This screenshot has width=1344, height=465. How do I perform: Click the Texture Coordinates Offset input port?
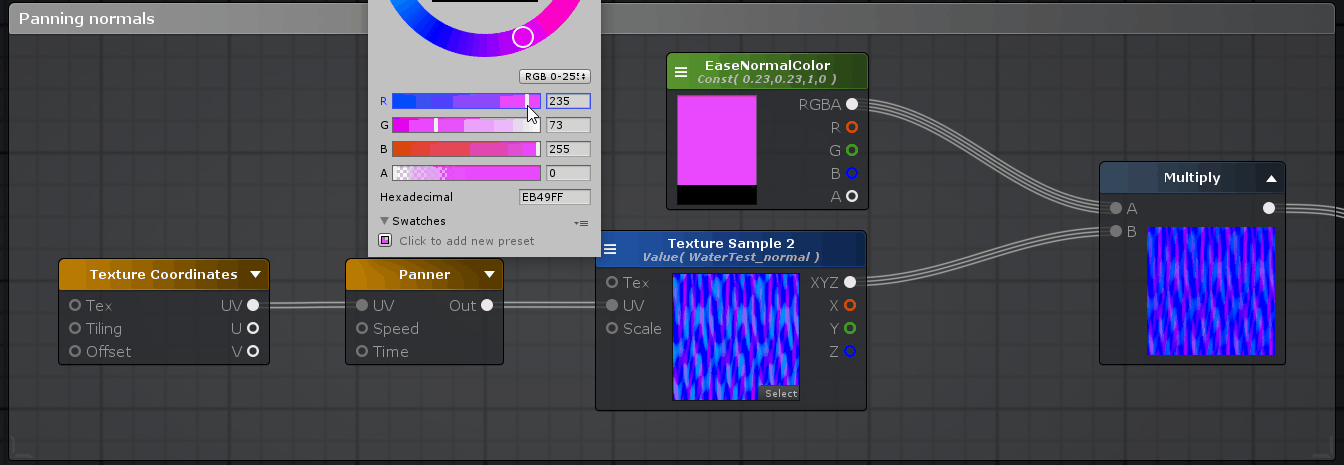point(75,351)
